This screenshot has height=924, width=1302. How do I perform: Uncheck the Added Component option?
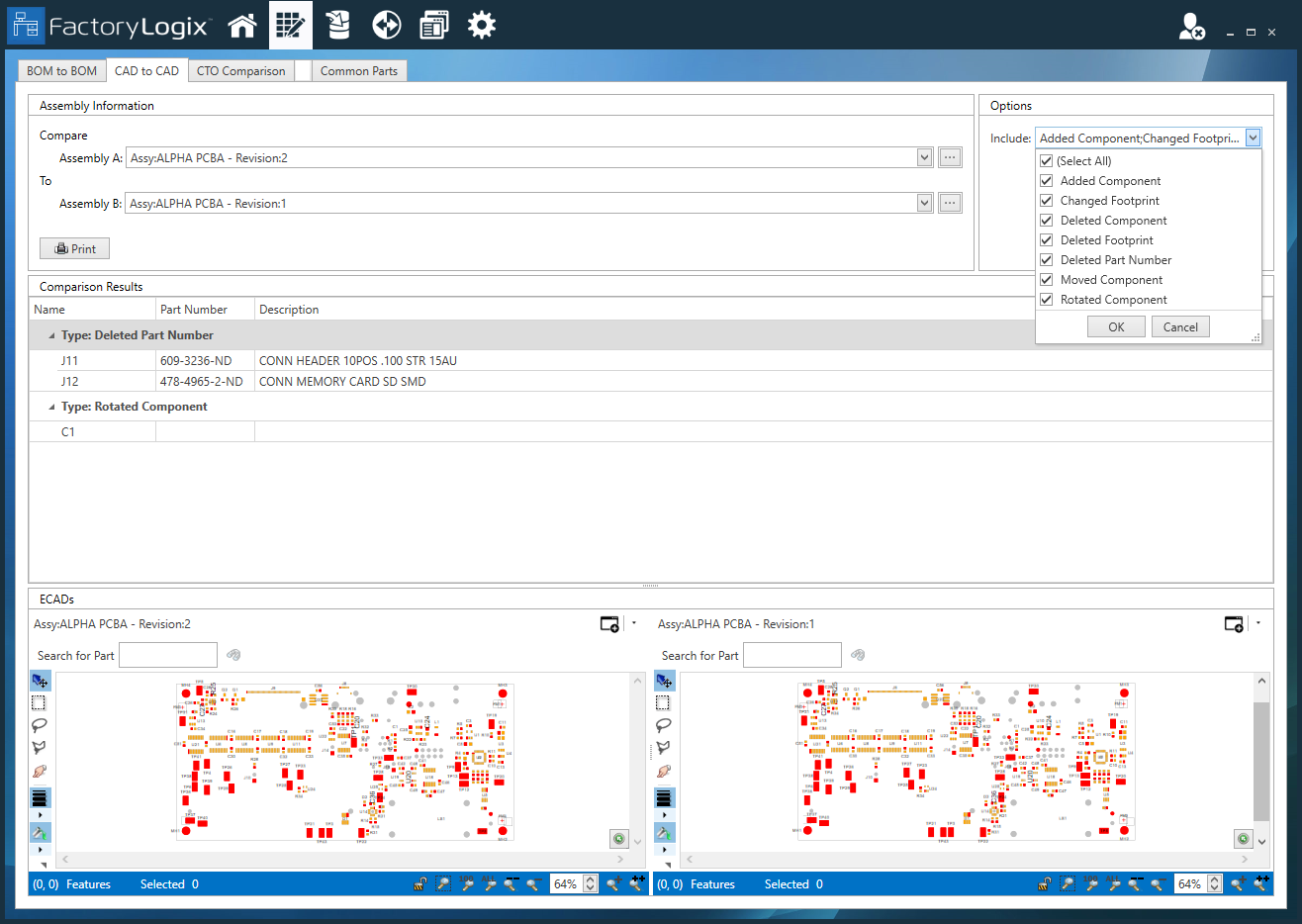click(1046, 181)
